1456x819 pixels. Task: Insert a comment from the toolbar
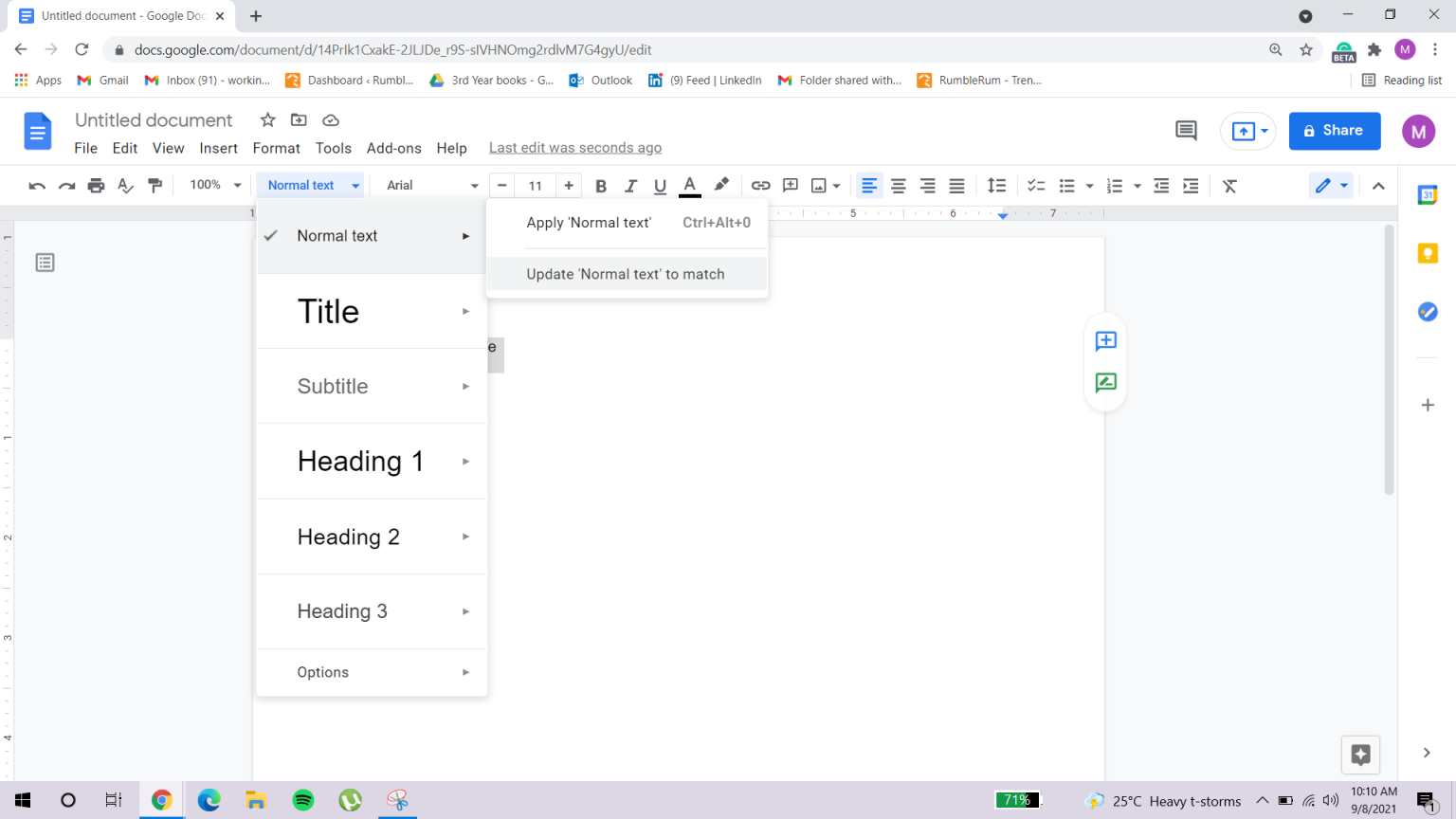tap(790, 185)
